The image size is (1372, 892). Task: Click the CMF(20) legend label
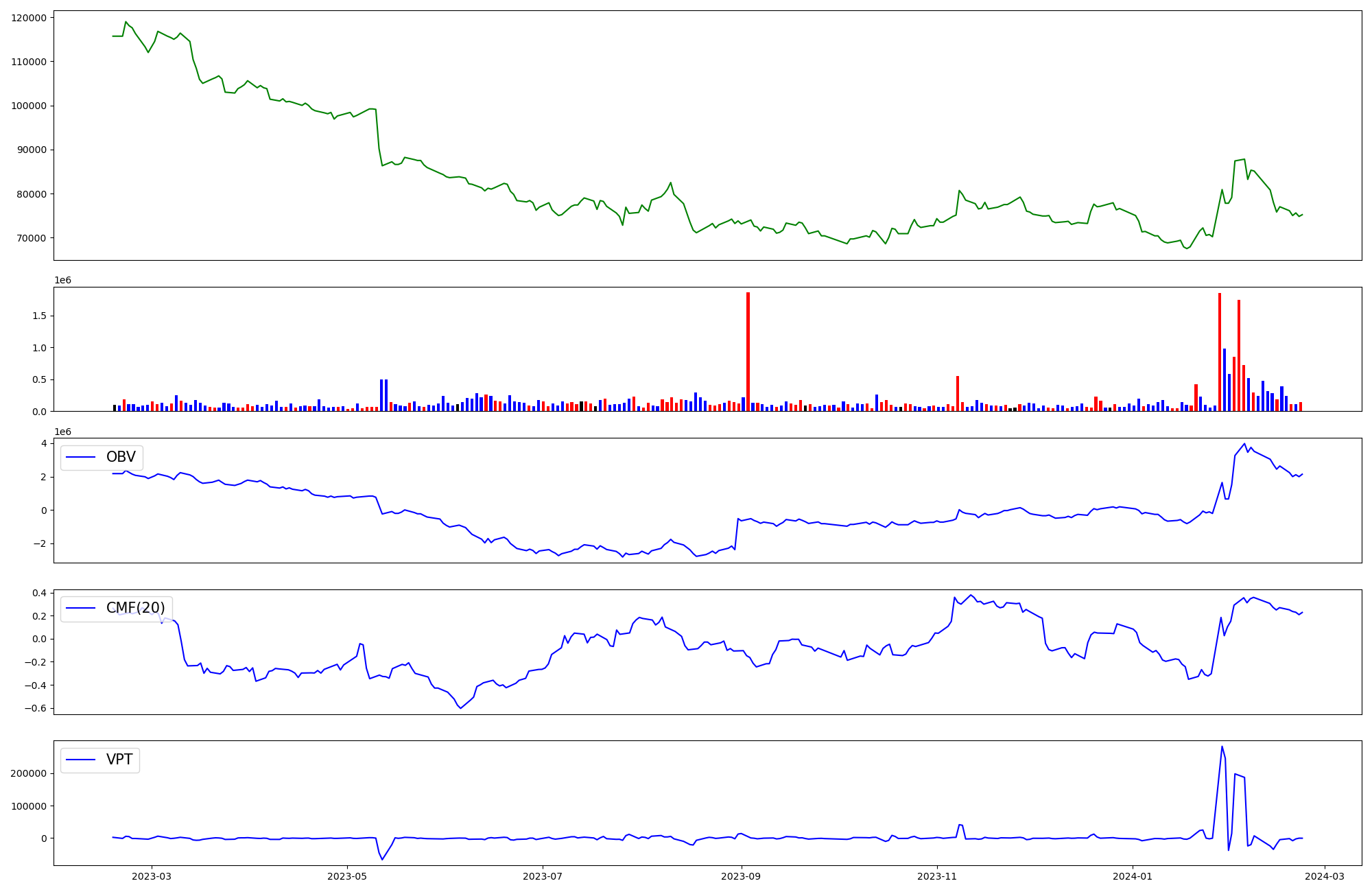[135, 608]
